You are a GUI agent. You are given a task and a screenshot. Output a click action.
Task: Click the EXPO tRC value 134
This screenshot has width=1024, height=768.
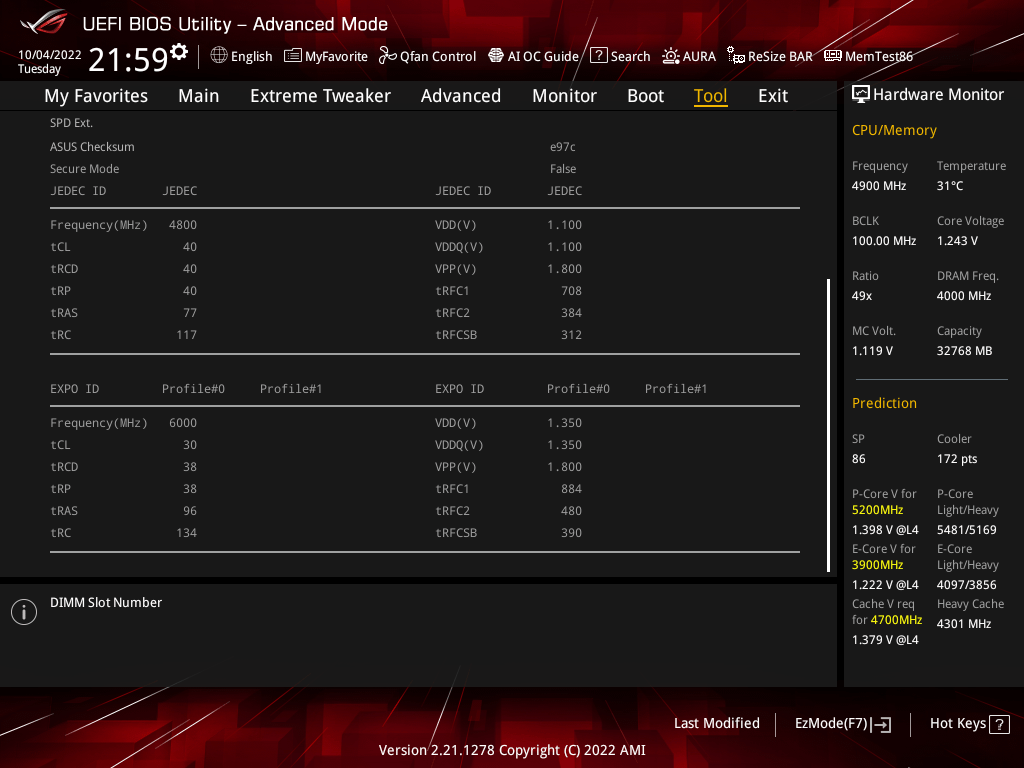pos(186,533)
